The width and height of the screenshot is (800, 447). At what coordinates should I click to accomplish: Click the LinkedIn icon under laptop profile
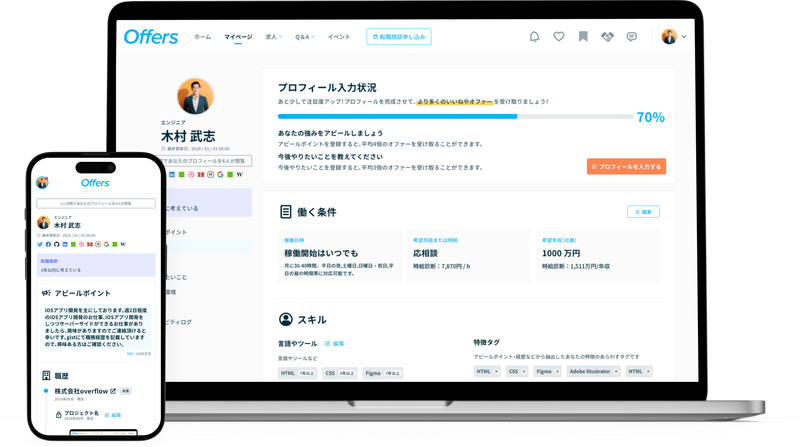click(x=172, y=175)
